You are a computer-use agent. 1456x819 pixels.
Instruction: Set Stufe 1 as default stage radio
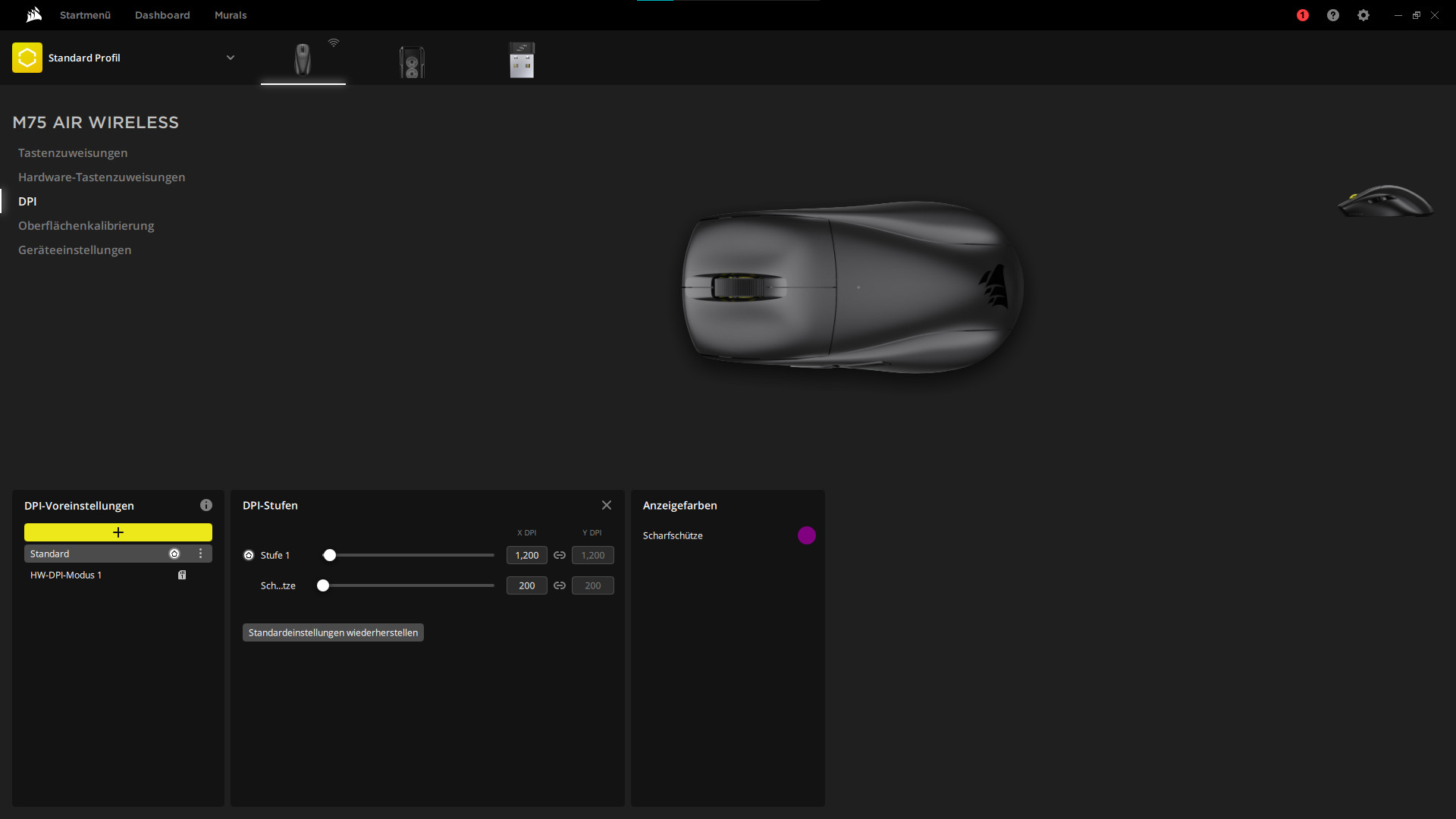249,555
